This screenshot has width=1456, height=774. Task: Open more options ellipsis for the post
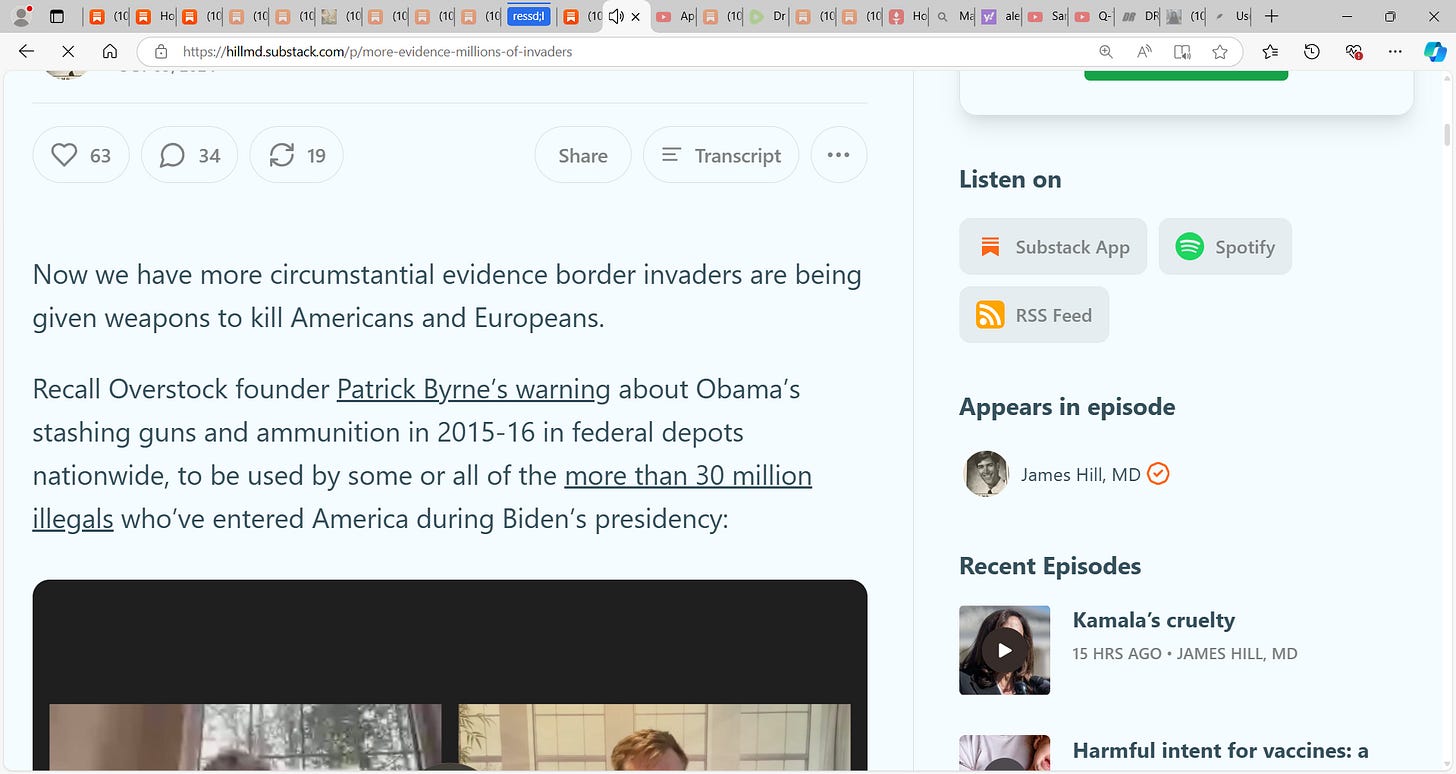point(839,155)
